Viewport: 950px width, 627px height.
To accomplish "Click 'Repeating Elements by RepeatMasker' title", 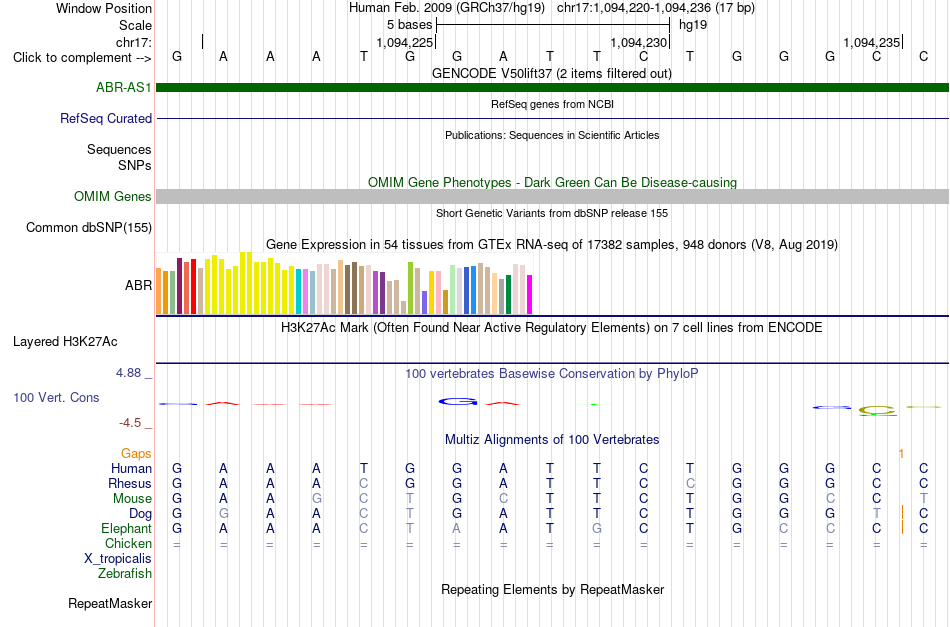I will (553, 589).
